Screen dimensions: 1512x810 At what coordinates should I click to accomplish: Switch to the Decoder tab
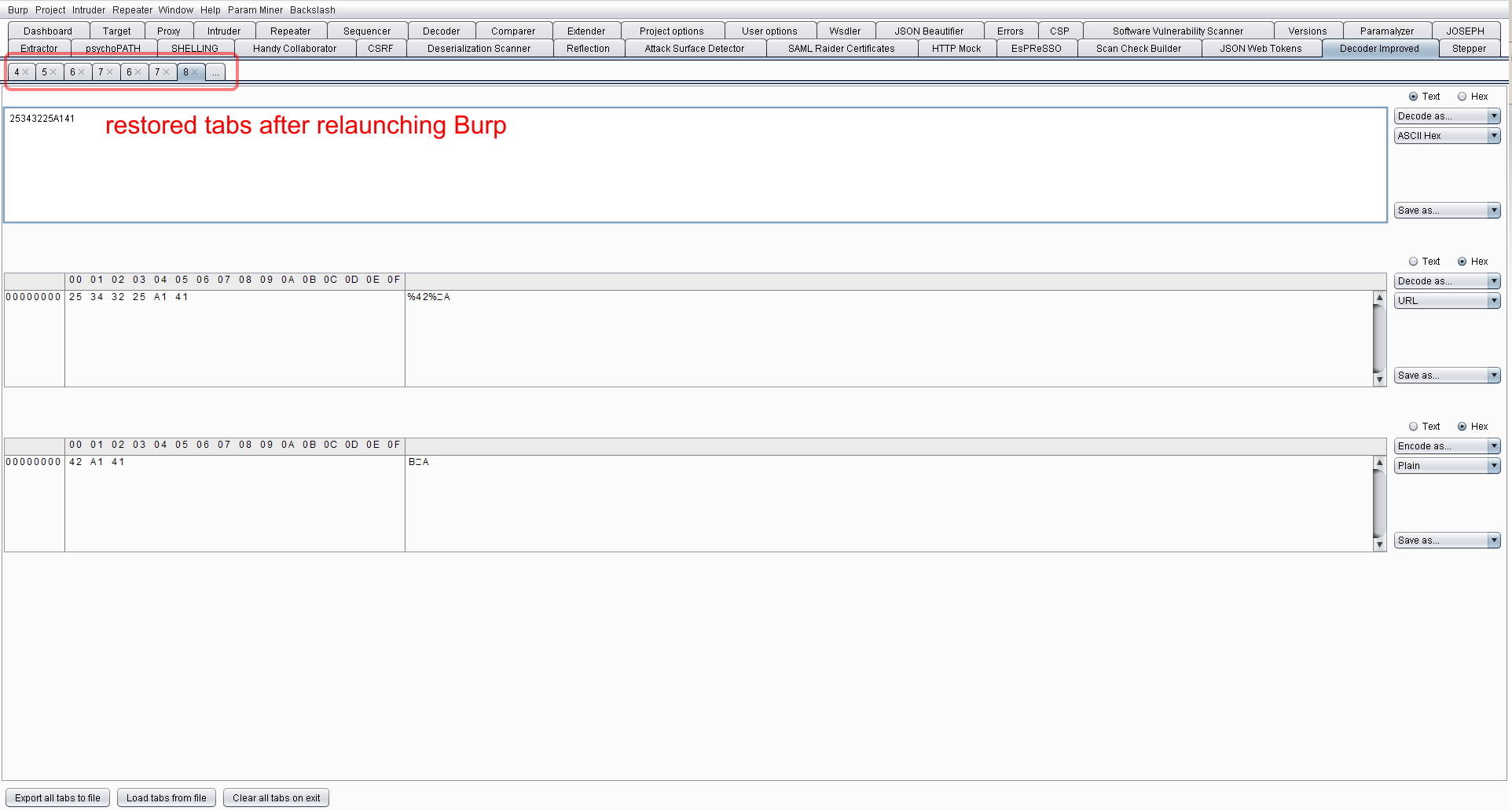(x=442, y=31)
